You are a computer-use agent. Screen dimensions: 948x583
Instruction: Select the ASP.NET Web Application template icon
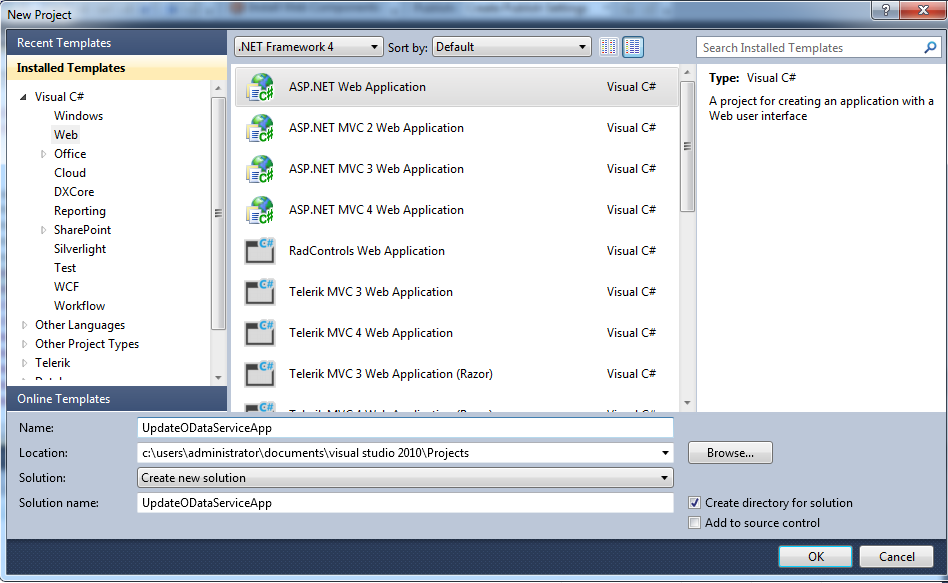click(260, 87)
